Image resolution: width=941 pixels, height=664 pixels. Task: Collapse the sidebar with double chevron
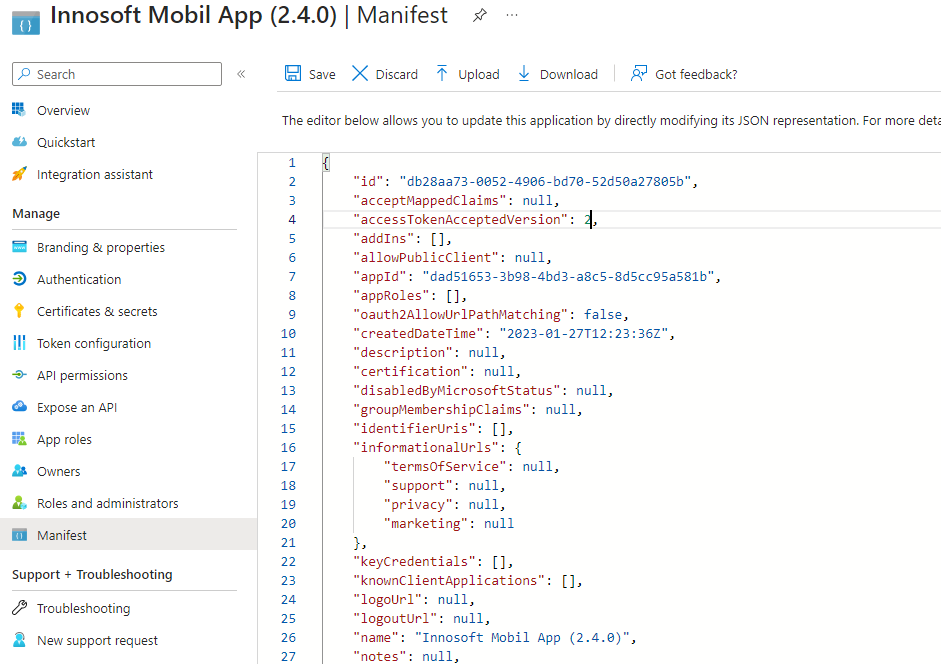[241, 74]
